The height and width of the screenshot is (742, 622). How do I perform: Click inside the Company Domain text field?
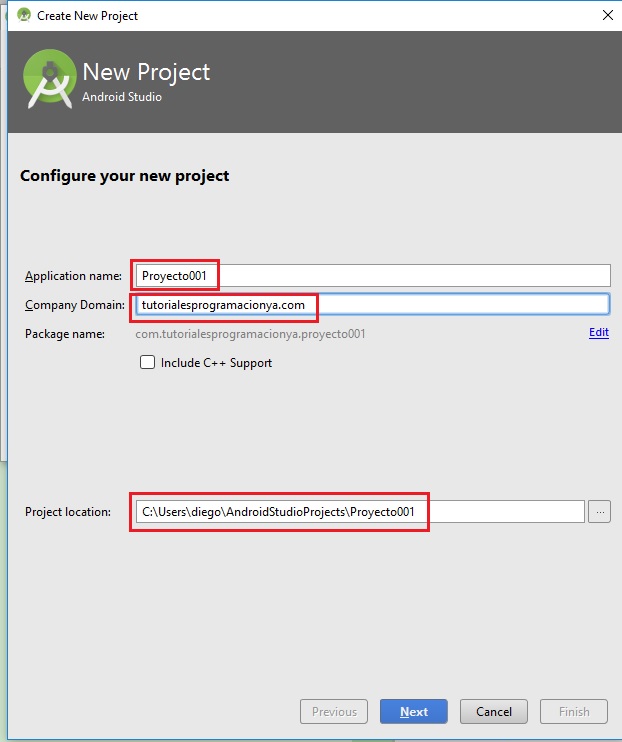coord(373,304)
